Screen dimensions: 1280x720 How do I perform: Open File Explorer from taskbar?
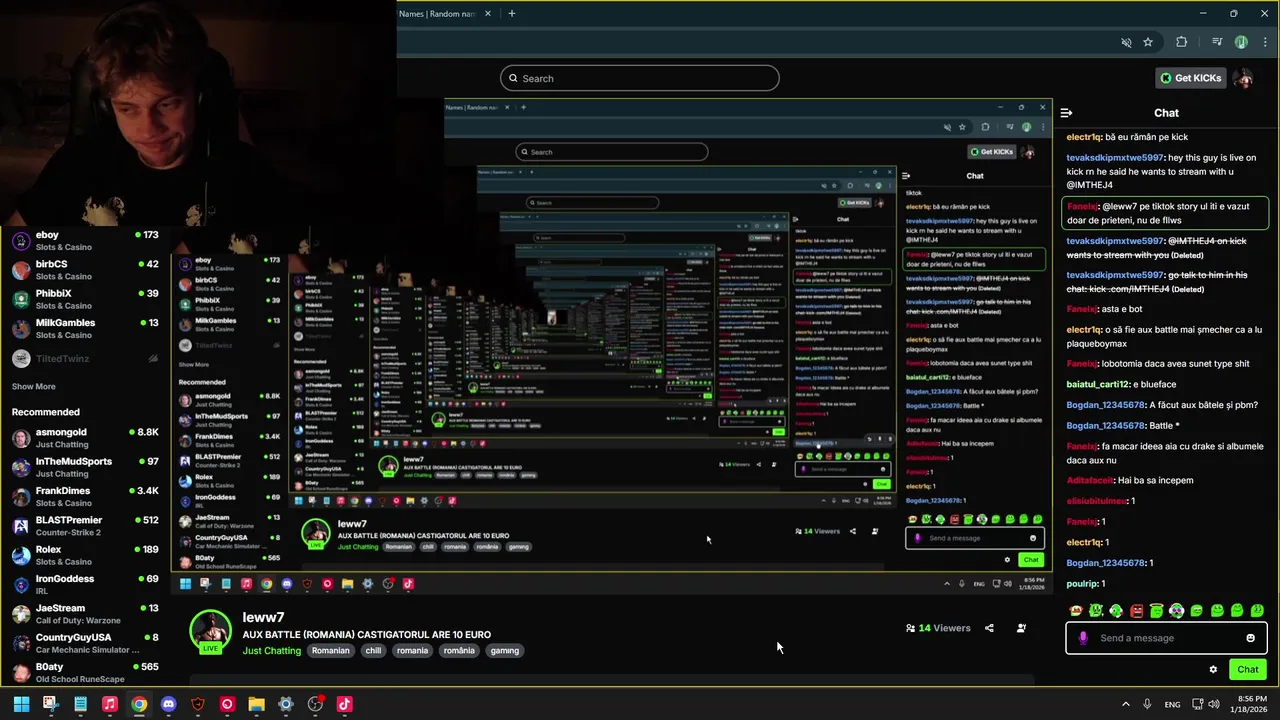click(256, 704)
